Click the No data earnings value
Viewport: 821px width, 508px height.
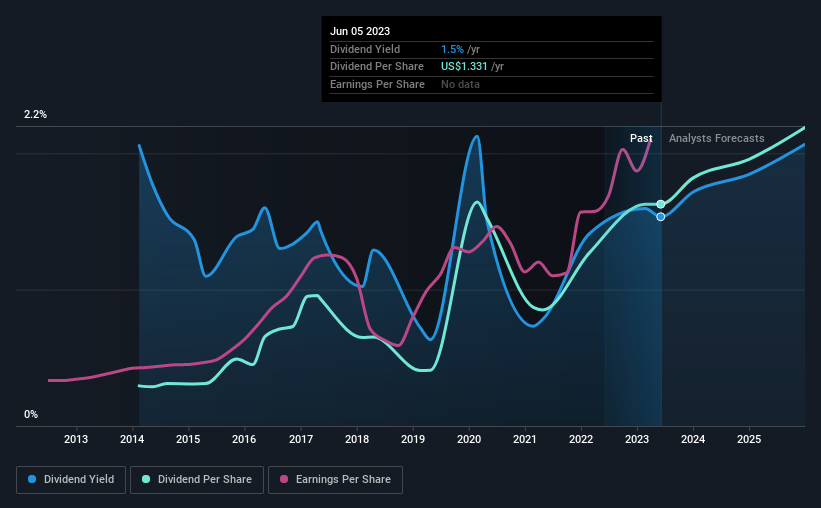tap(460, 84)
